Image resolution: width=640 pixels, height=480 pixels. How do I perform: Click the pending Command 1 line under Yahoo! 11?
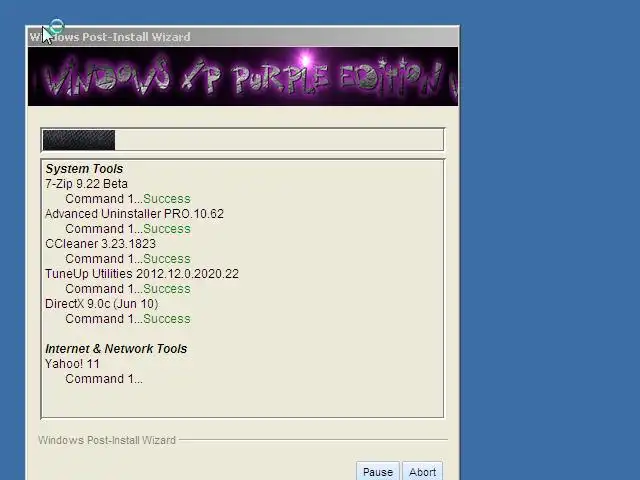[x=104, y=379]
